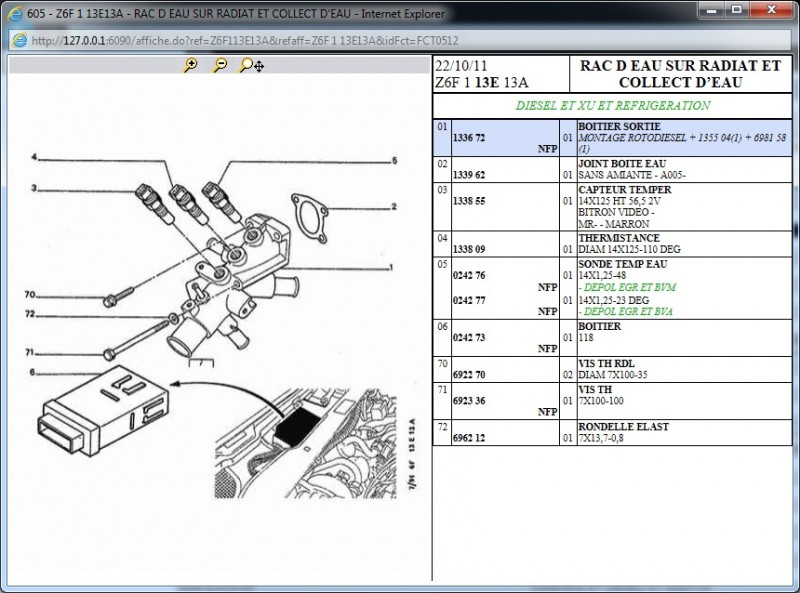Select part number 1339 62
Viewport: 800px width, 593px height.
tap(469, 174)
